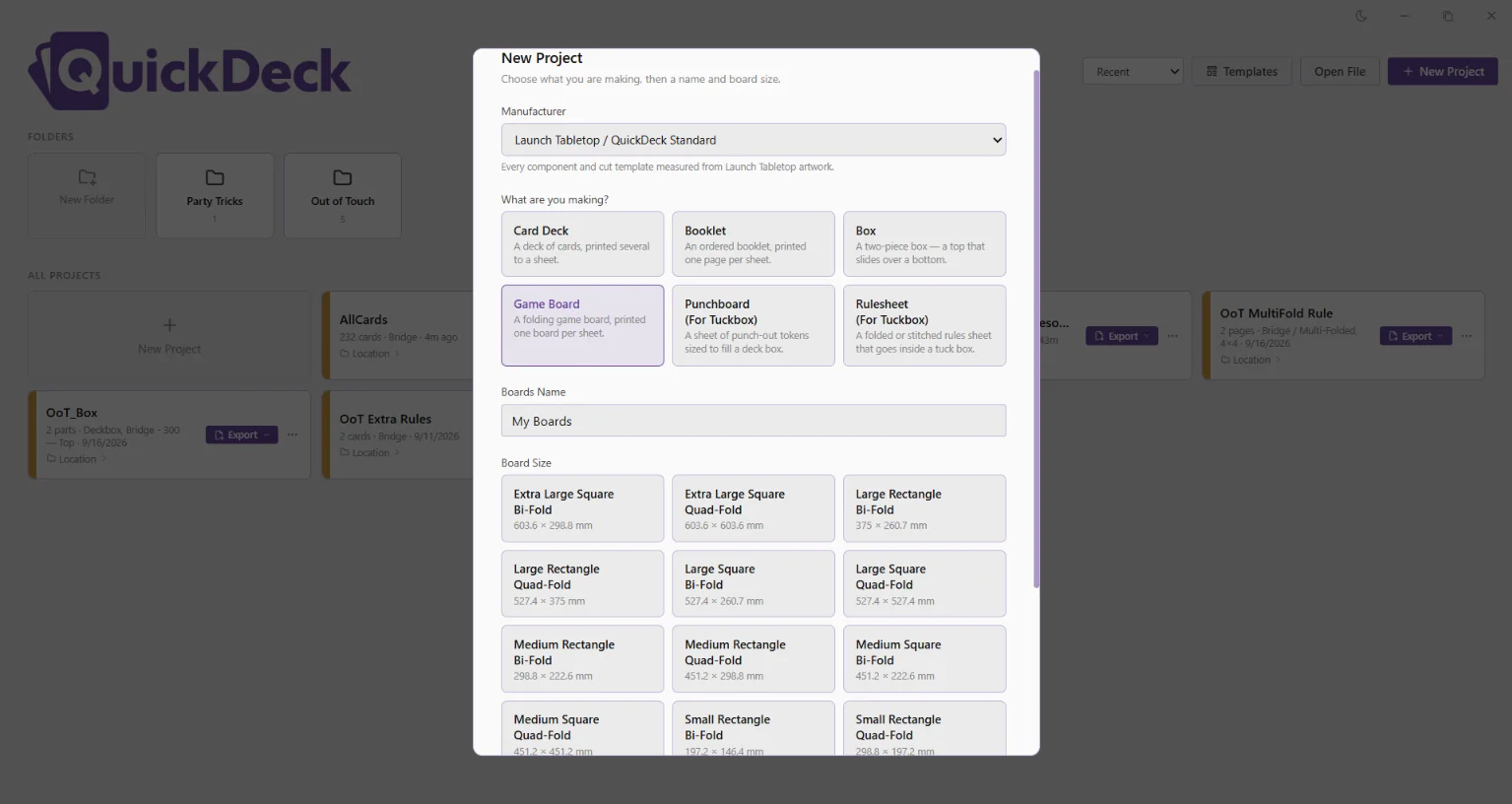Open the OoT Extra Rules project
This screenshot has height=804, width=1512.
click(x=399, y=435)
